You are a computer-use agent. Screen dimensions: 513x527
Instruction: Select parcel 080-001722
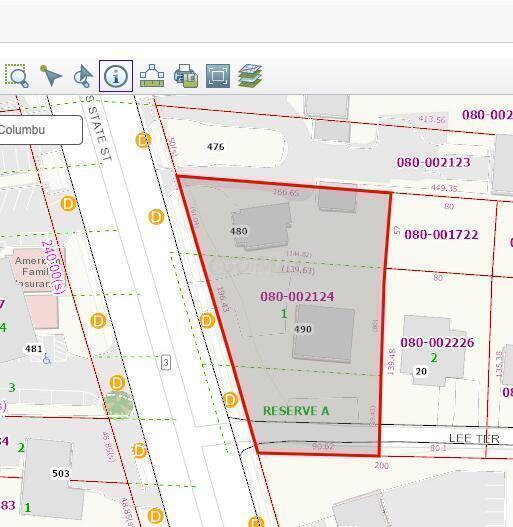tap(441, 235)
